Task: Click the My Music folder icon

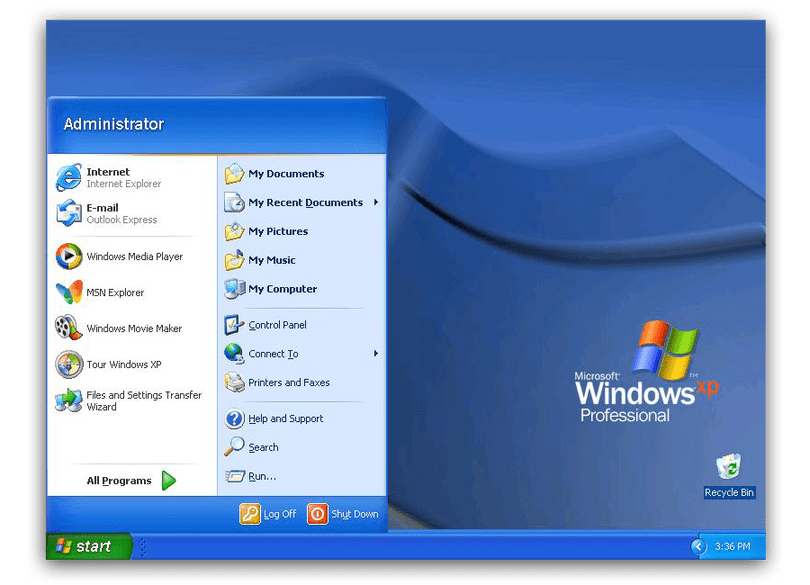Action: [x=235, y=260]
